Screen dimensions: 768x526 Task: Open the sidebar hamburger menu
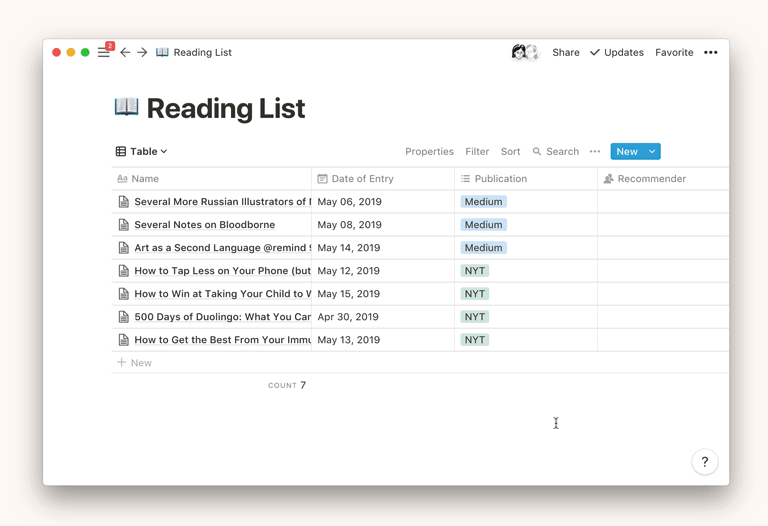(103, 53)
